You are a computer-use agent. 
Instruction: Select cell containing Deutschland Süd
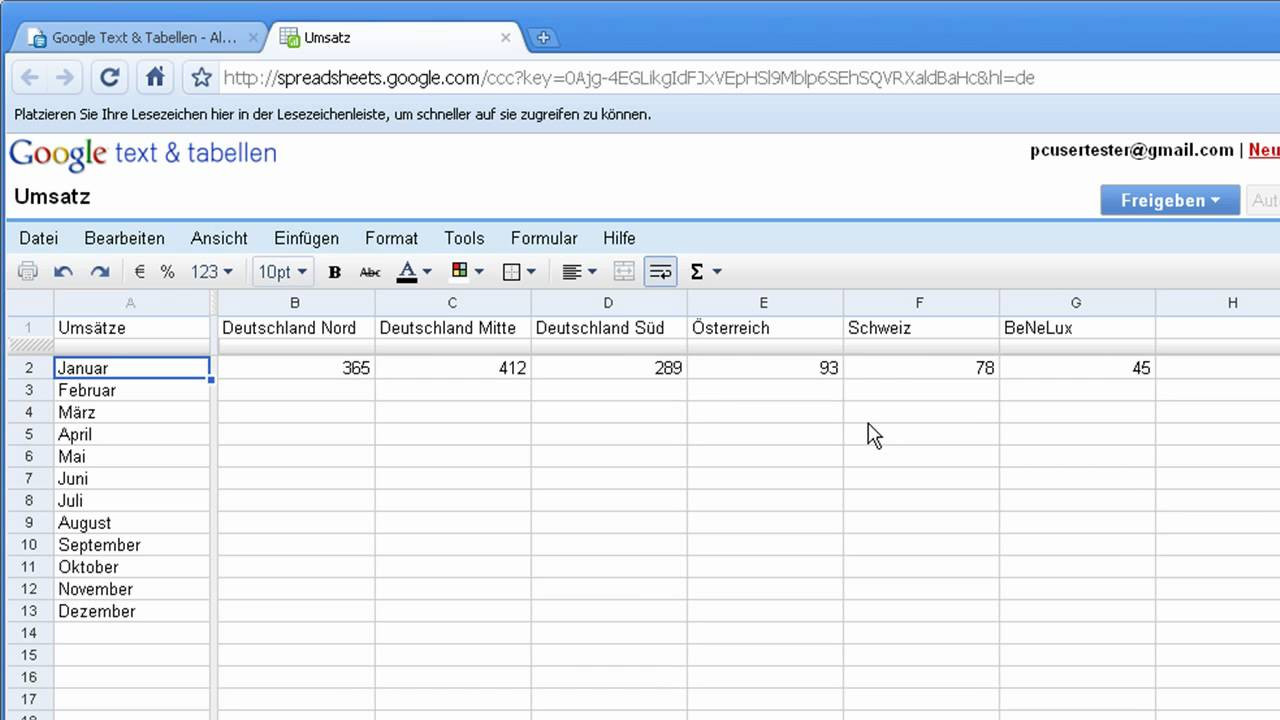pyautogui.click(x=608, y=328)
